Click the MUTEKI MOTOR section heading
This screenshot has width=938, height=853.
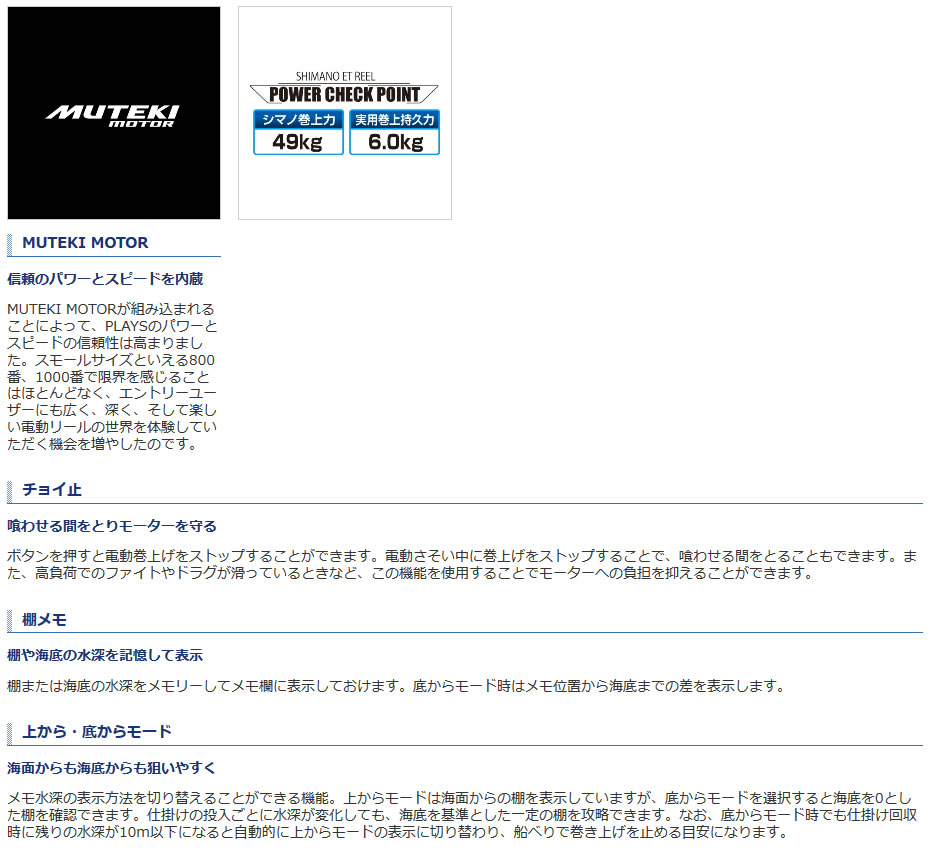[x=85, y=242]
